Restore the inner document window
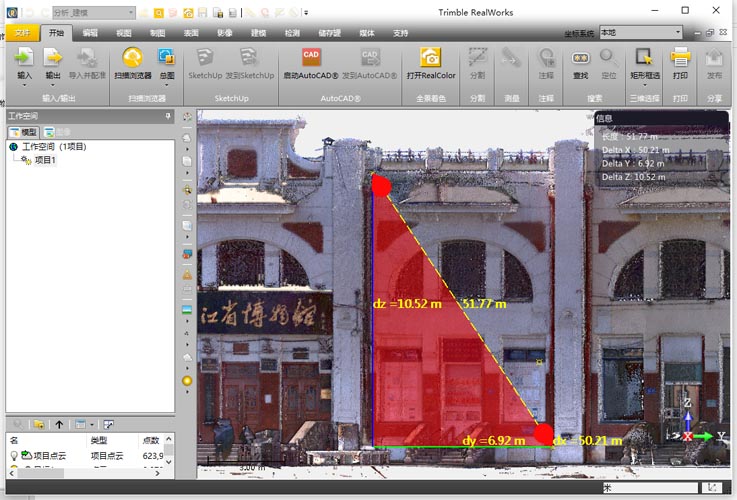The image size is (737, 500). (x=710, y=32)
